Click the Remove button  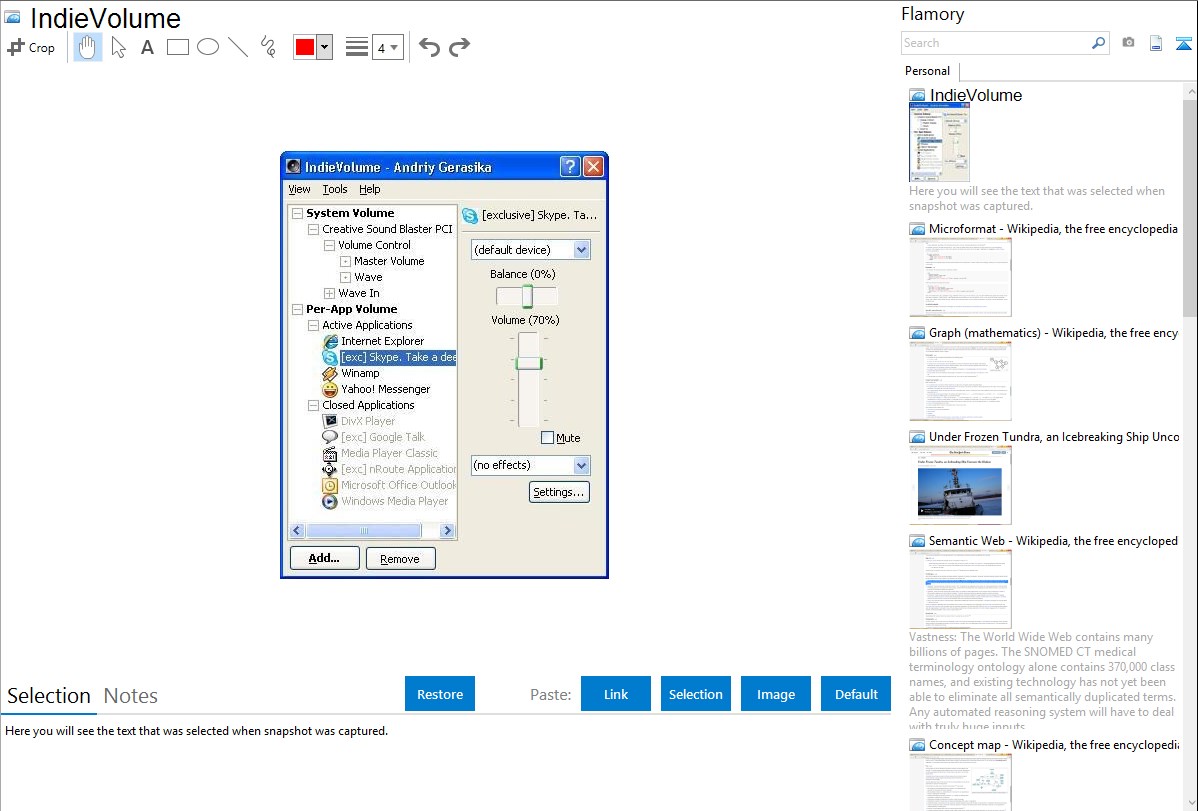[401, 559]
